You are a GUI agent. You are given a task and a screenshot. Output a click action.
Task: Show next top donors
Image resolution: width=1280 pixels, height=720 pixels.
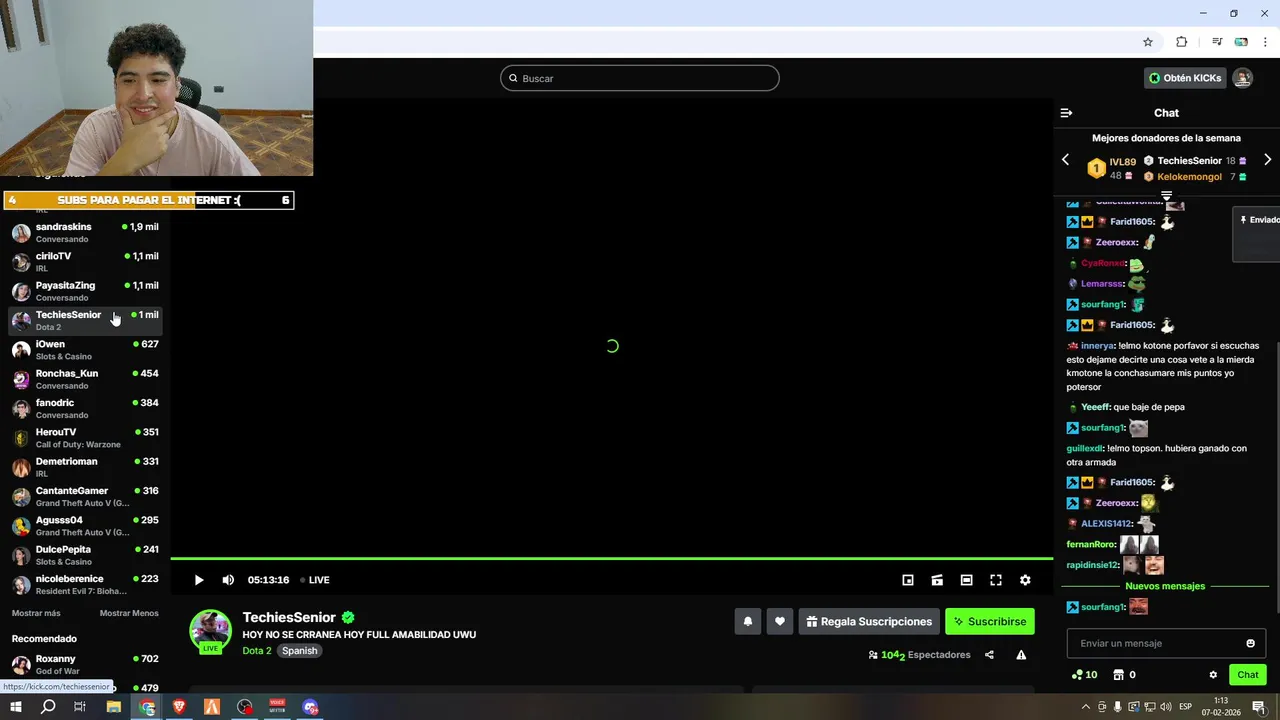[1267, 160]
